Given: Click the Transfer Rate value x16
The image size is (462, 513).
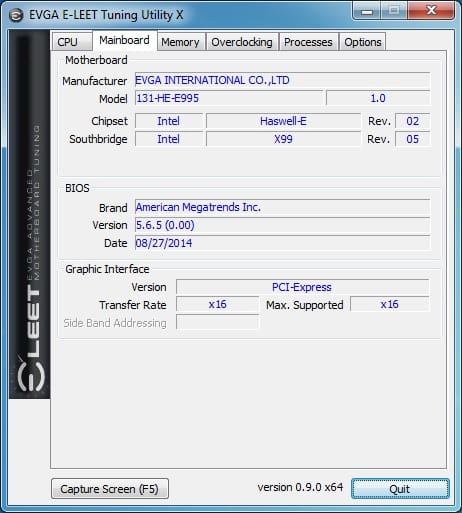Looking at the screenshot, I should pos(217,304).
